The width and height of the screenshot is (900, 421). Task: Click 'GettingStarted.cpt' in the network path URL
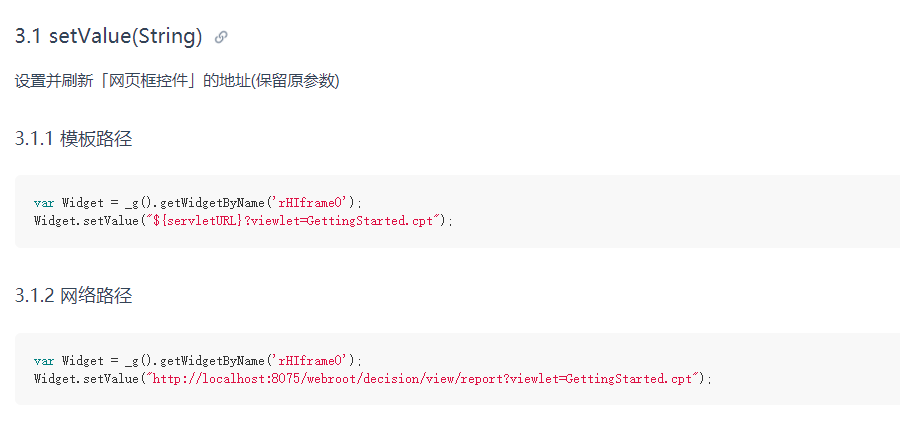coord(629,379)
